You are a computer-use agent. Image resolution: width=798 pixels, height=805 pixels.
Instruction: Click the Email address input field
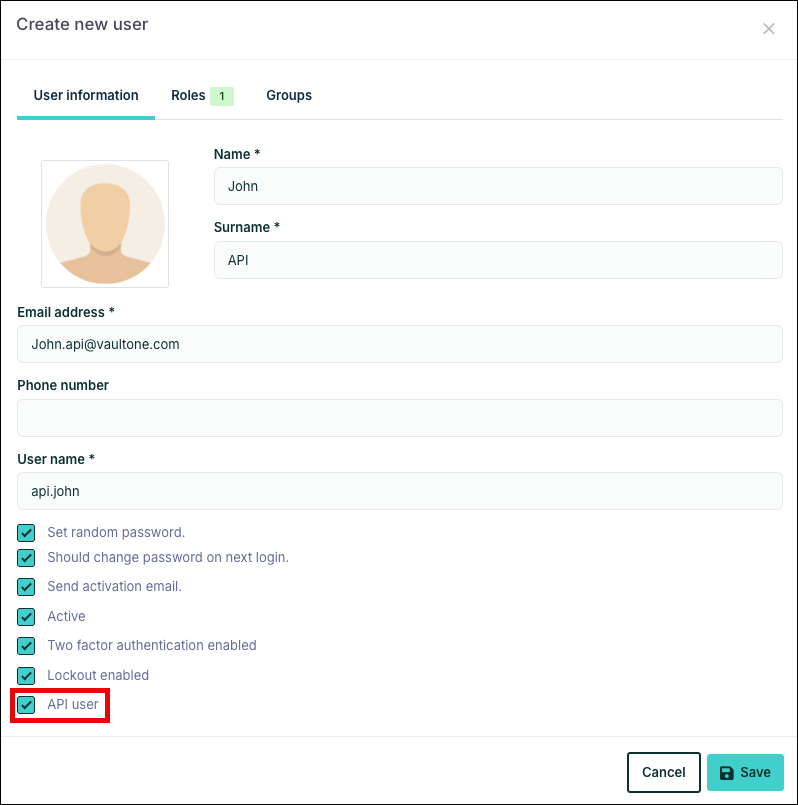pos(399,344)
